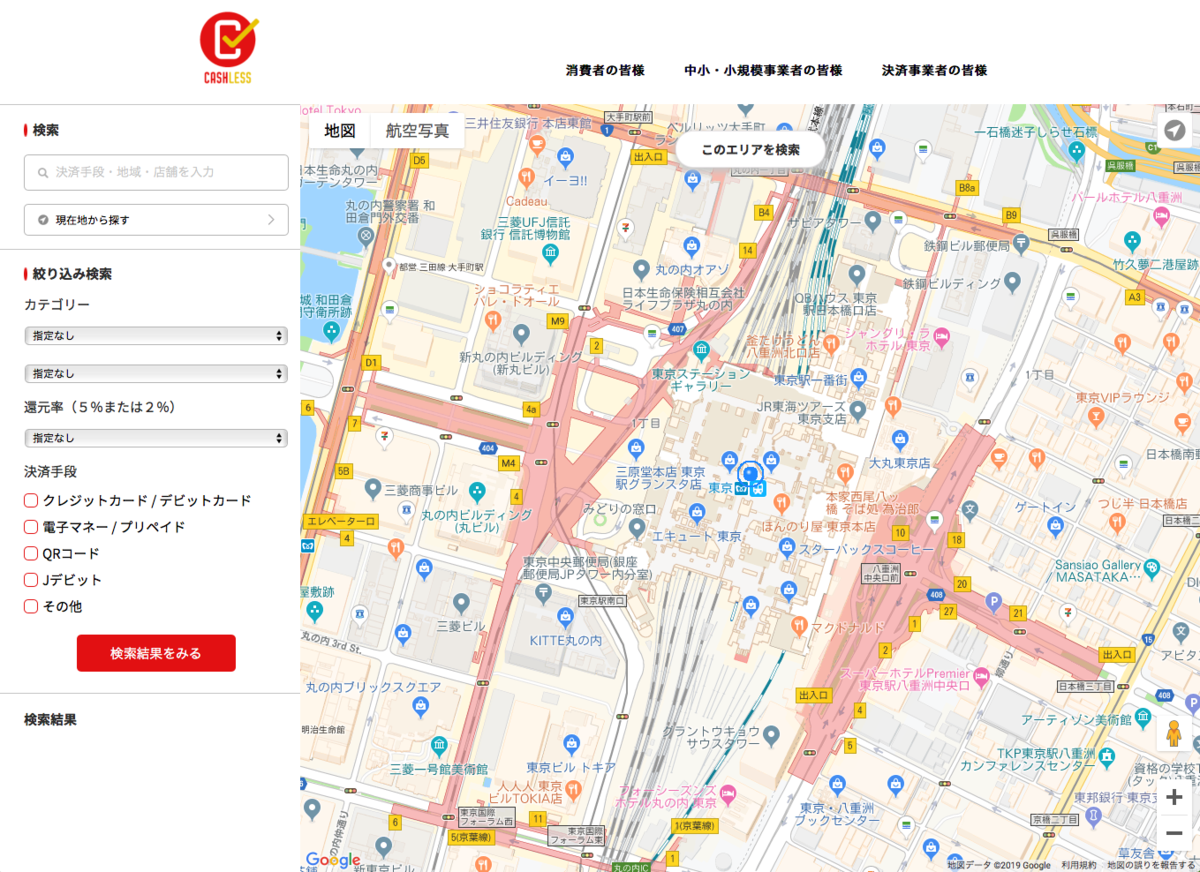
Task: Open the first カテゴリー dropdown
Action: (x=156, y=336)
